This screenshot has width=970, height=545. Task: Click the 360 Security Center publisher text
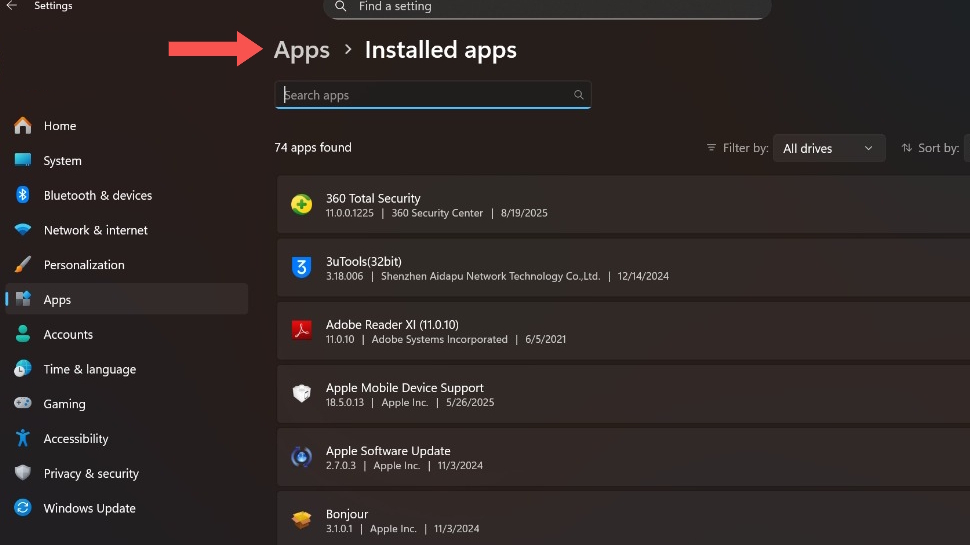(x=437, y=213)
